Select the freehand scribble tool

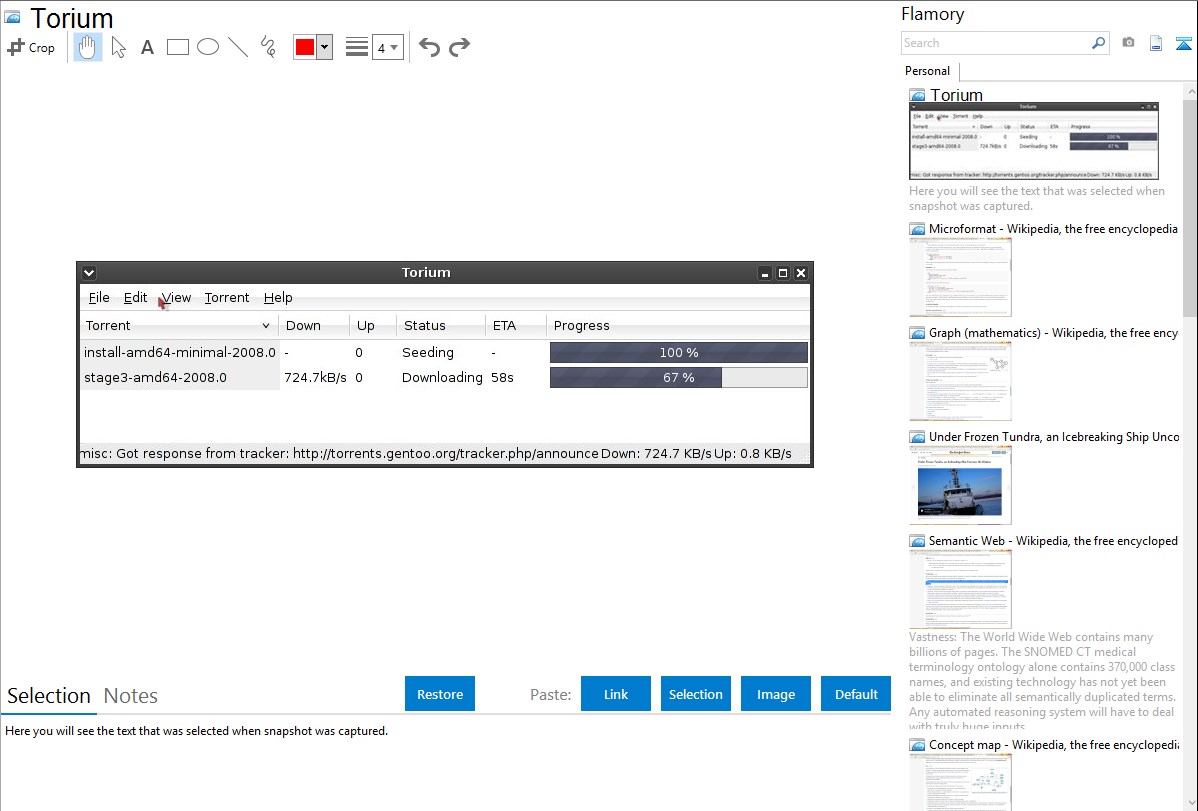pos(268,47)
